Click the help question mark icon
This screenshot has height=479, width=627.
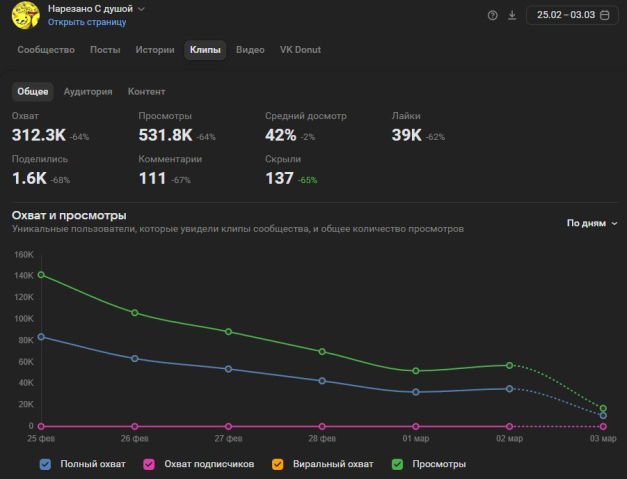point(492,15)
